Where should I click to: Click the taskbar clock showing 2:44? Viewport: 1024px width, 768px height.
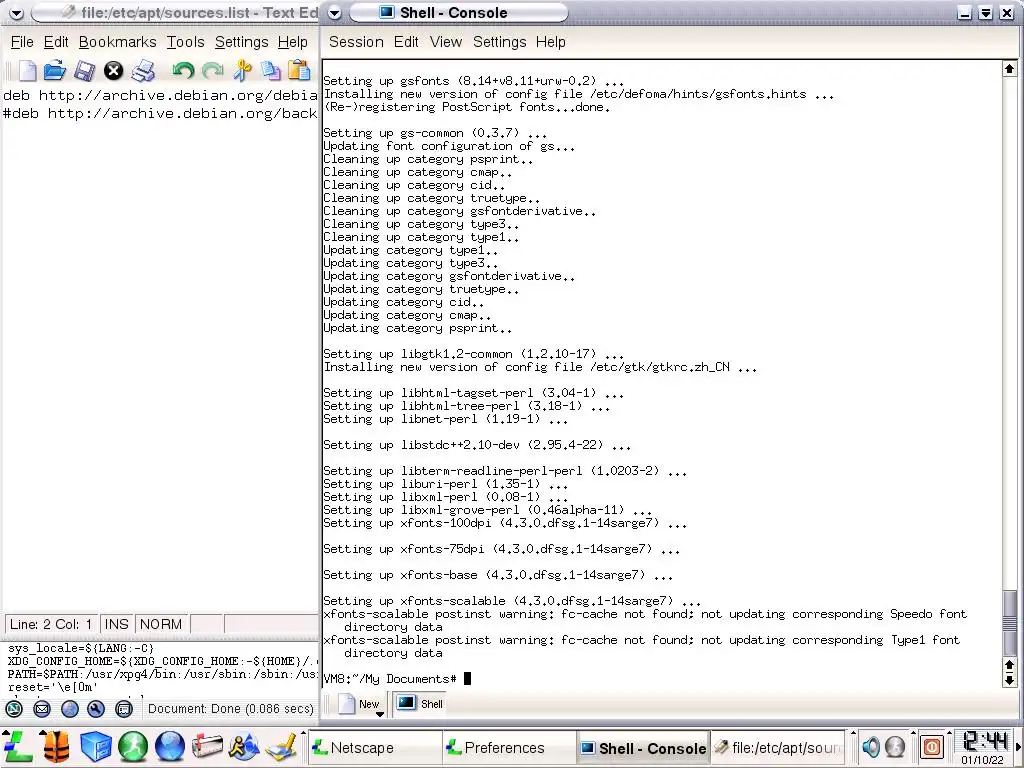[x=983, y=741]
